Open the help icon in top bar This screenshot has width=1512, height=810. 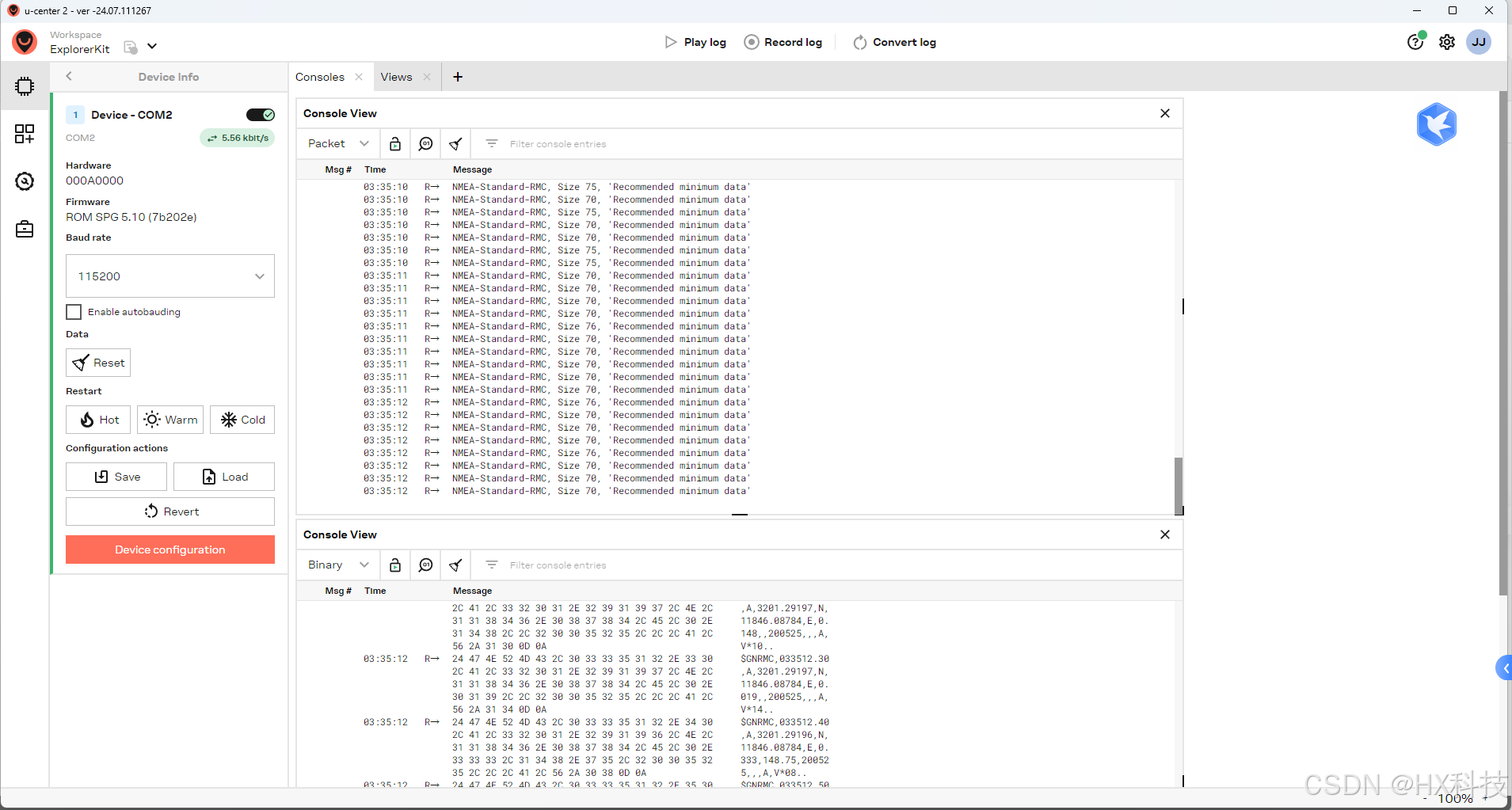1416,42
